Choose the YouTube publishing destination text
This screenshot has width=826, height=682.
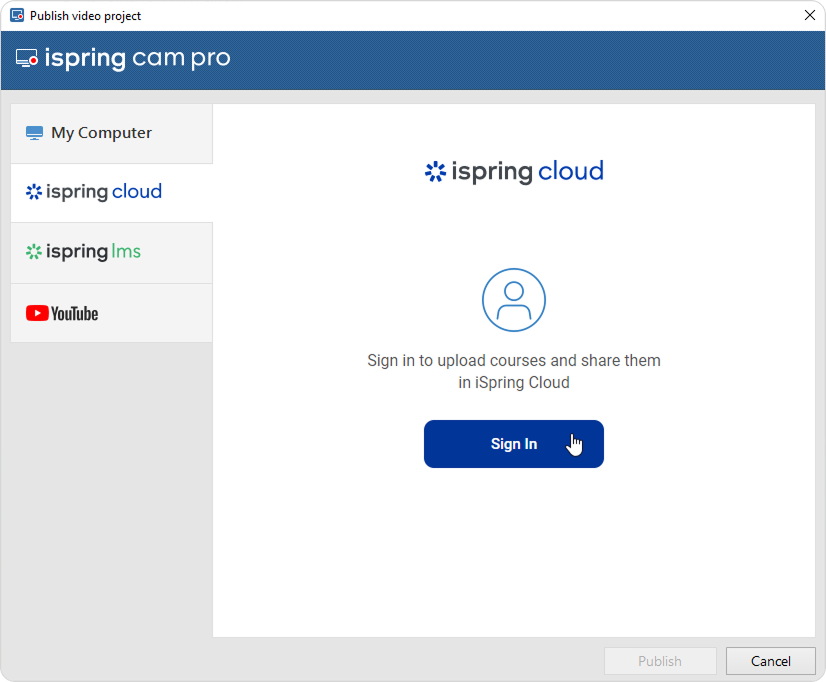coord(75,314)
